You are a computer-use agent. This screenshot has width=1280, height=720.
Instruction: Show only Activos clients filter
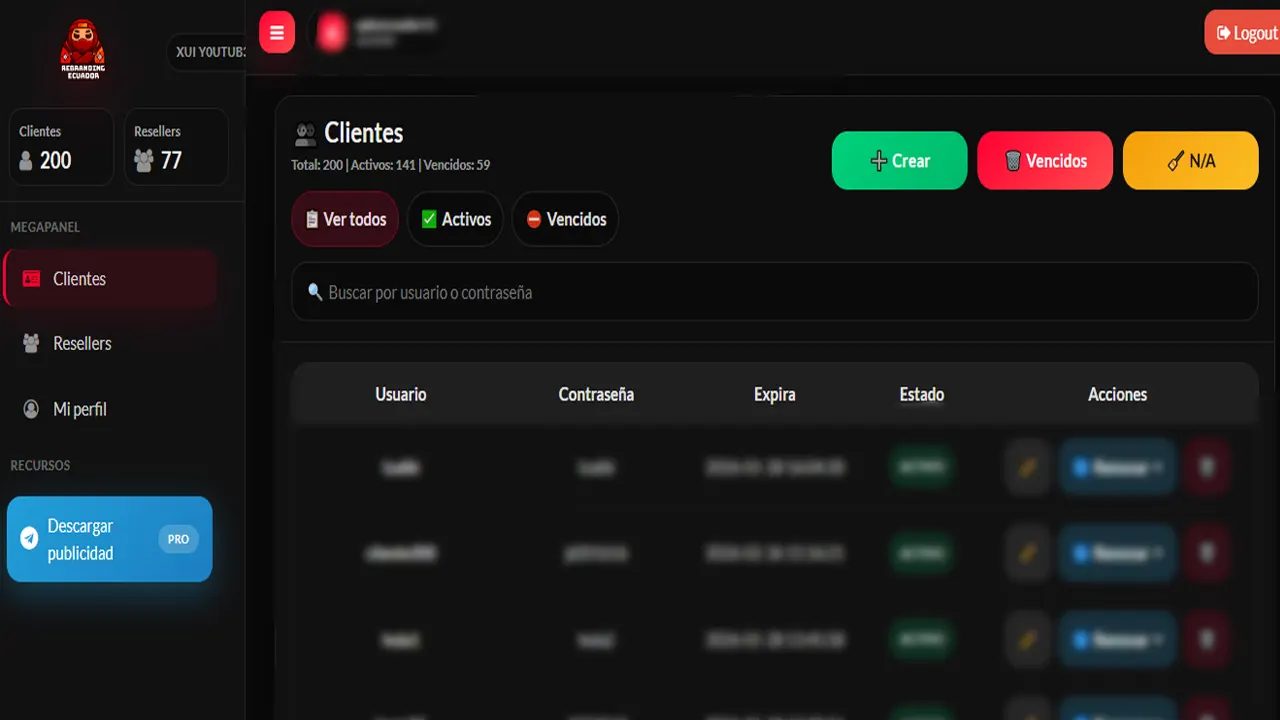[455, 219]
